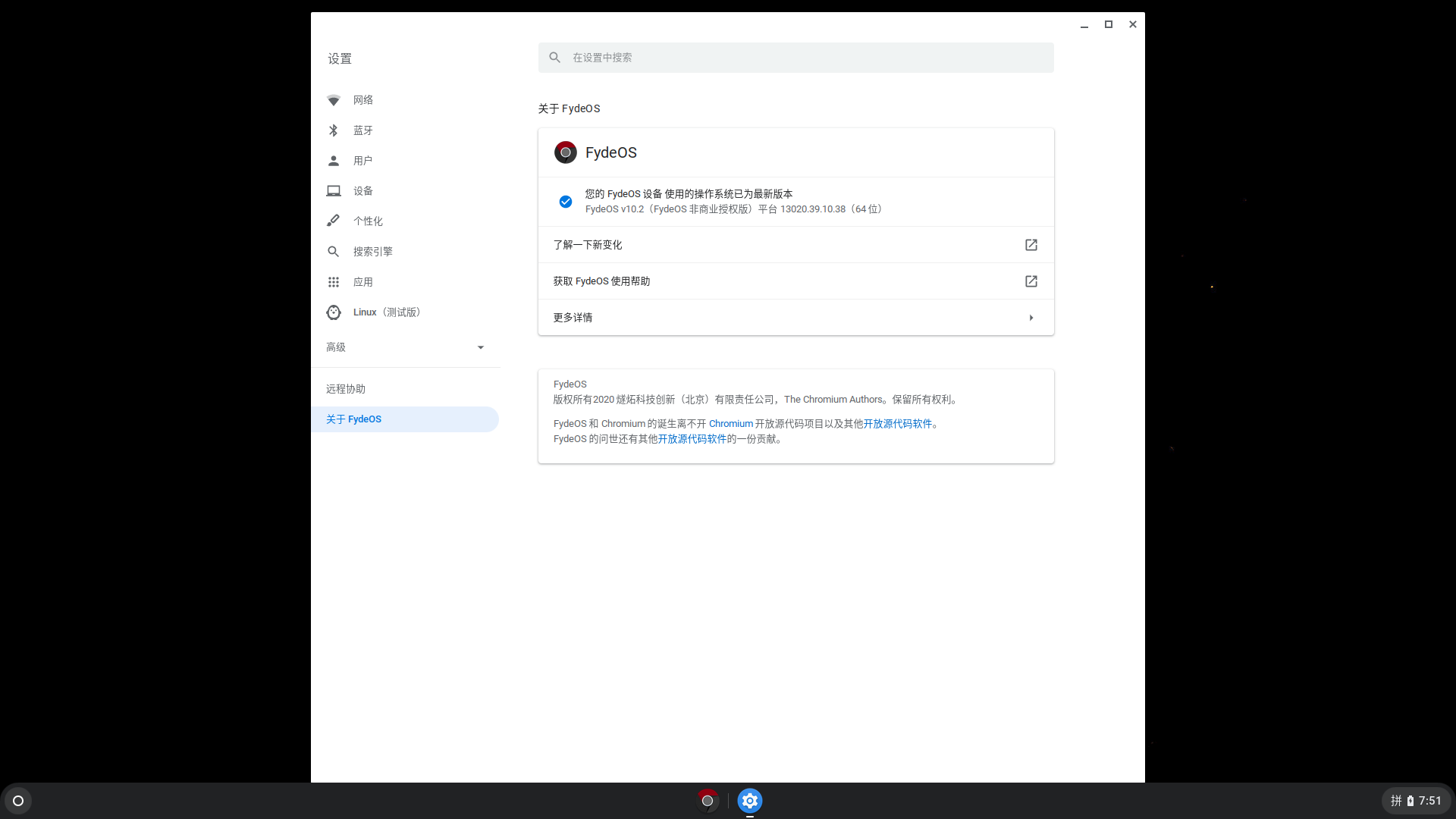Screen dimensions: 1456x819
Task: Click external-link icon for 获取 FydeOS 使用帮助
Action: (1031, 281)
